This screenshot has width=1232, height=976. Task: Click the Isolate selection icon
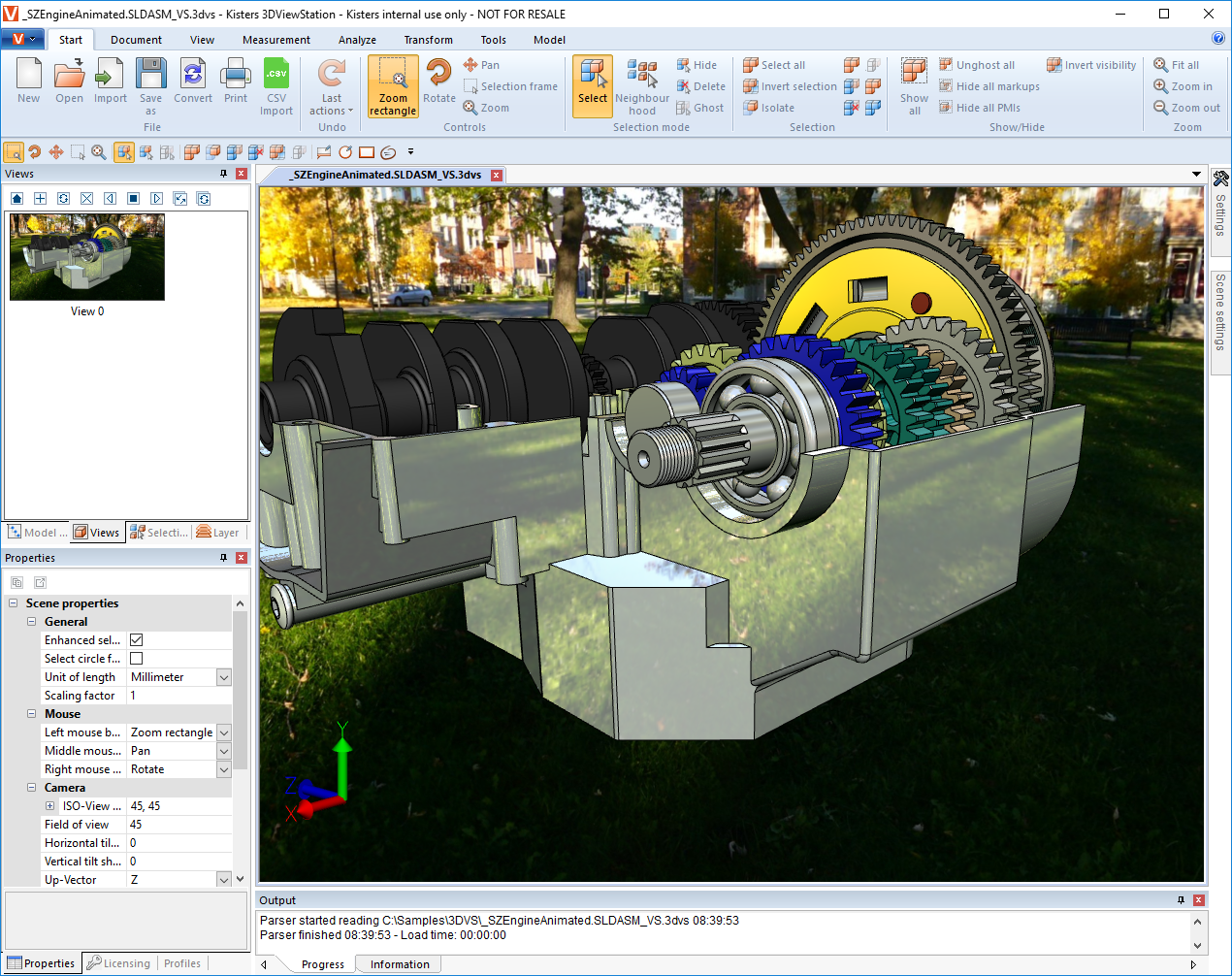(x=769, y=108)
